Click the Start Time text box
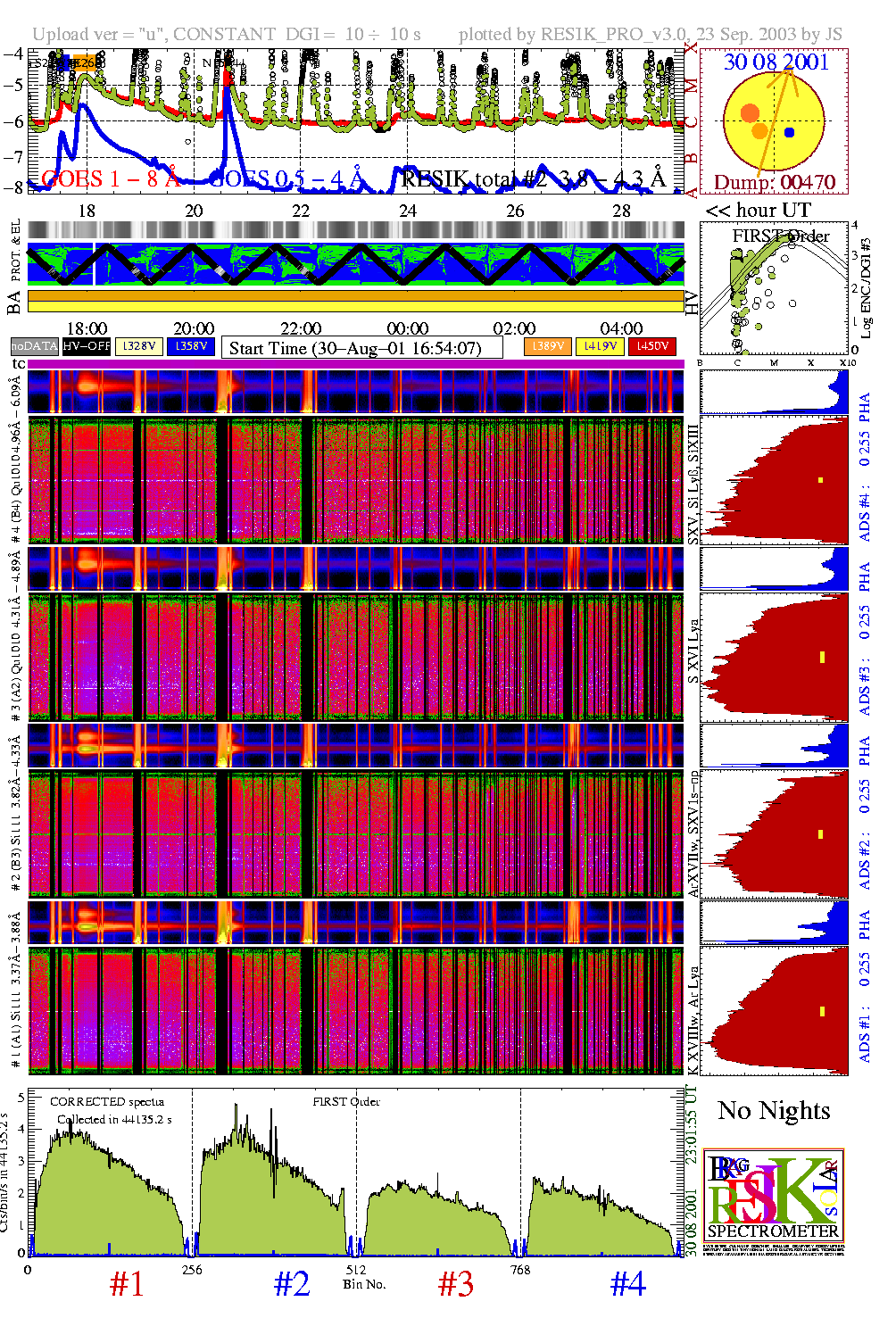The image size is (896, 1318). pyautogui.click(x=362, y=348)
